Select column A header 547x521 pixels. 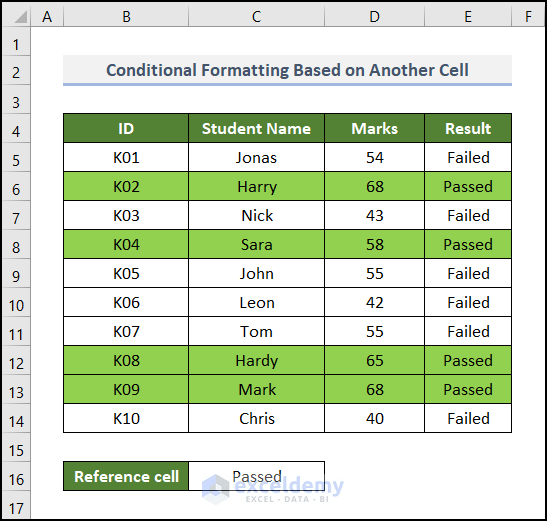click(x=47, y=17)
